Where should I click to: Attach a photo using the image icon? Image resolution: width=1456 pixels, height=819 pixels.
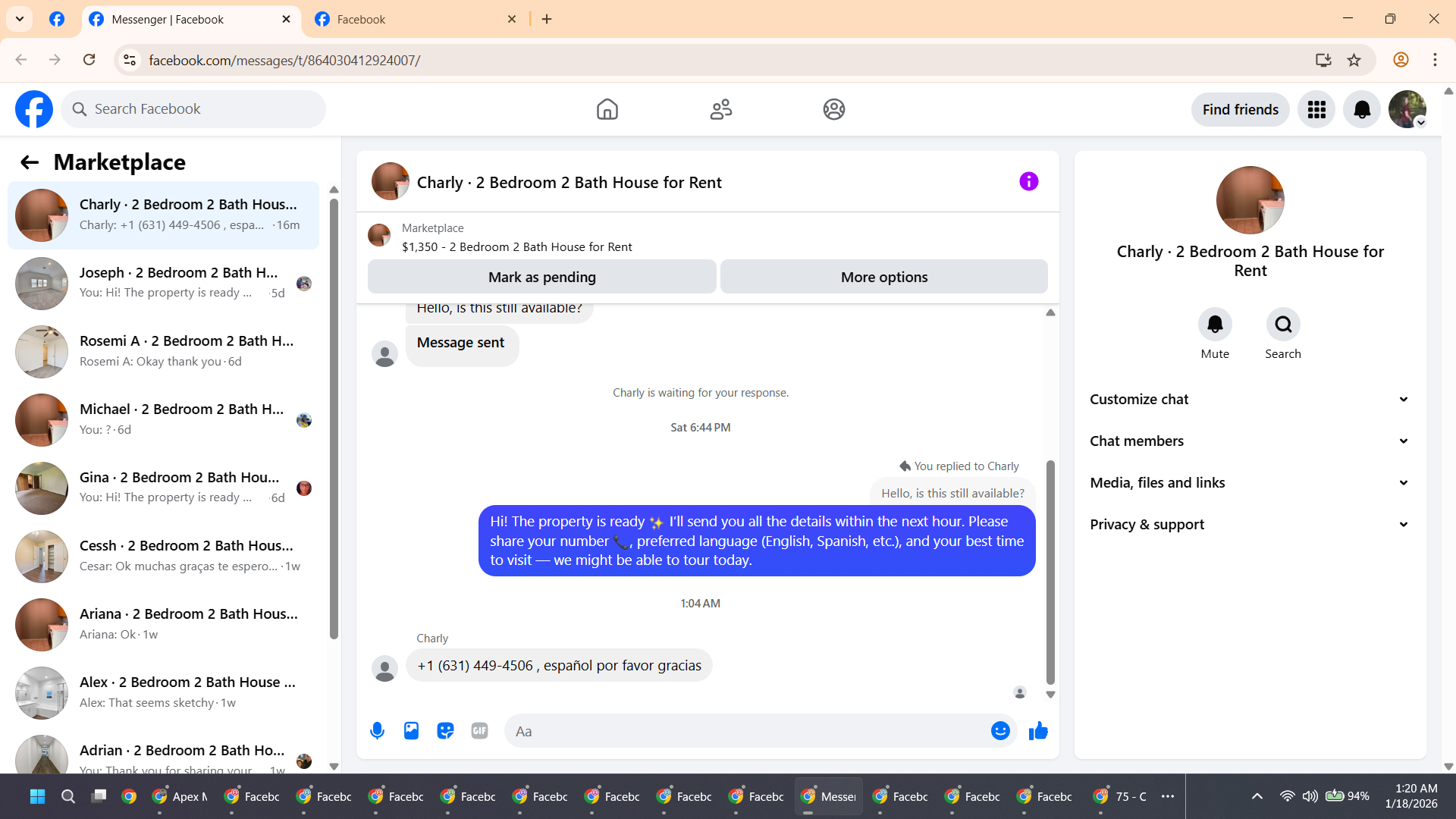pyautogui.click(x=411, y=731)
